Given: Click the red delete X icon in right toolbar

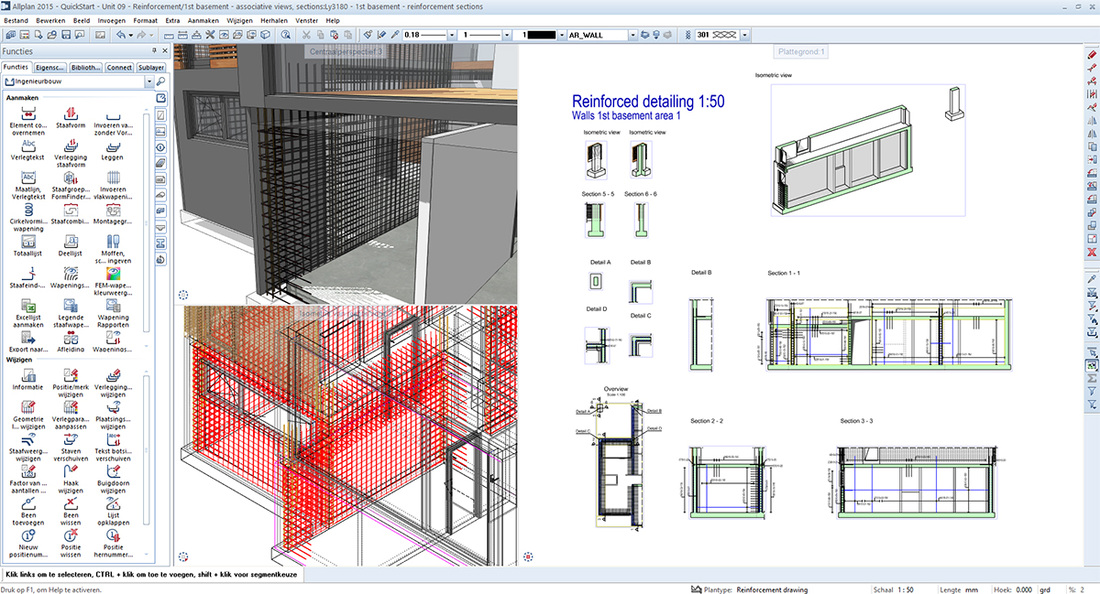Looking at the screenshot, I should coord(1092,252).
